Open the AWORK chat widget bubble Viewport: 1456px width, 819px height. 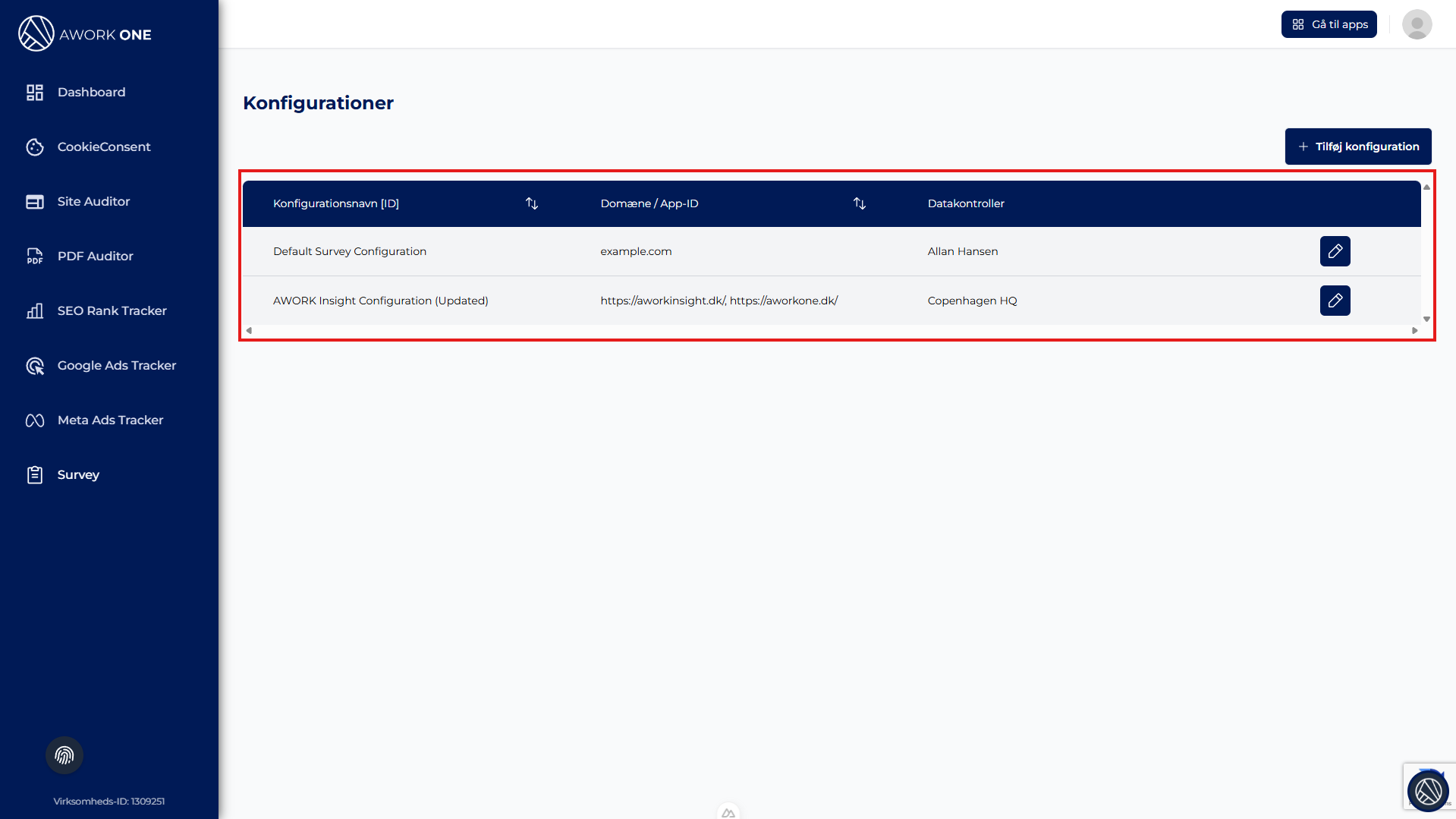[1427, 791]
